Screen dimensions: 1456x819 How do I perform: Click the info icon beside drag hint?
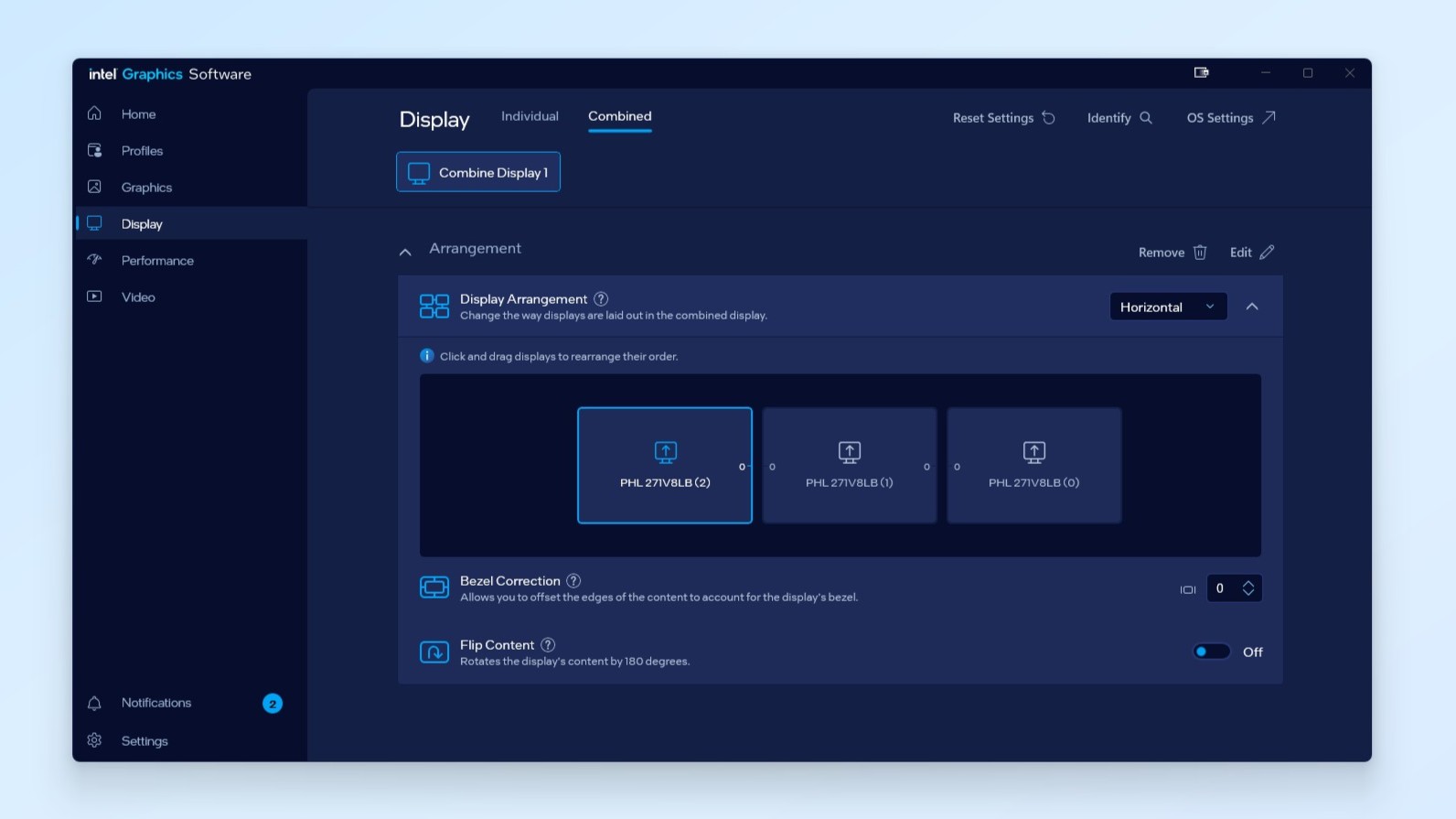click(x=426, y=356)
